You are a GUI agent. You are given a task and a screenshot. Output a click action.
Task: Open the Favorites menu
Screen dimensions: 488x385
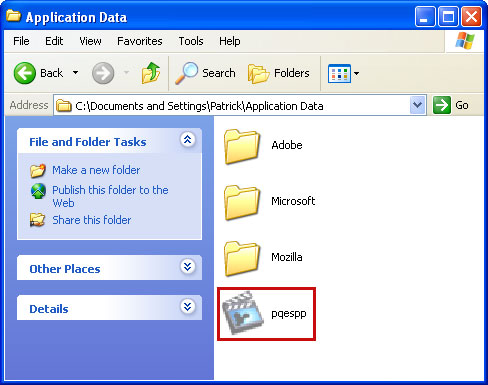140,41
